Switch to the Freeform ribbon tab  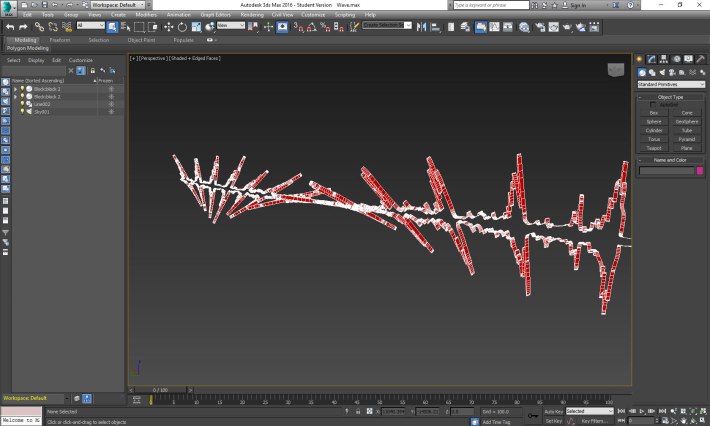point(60,40)
